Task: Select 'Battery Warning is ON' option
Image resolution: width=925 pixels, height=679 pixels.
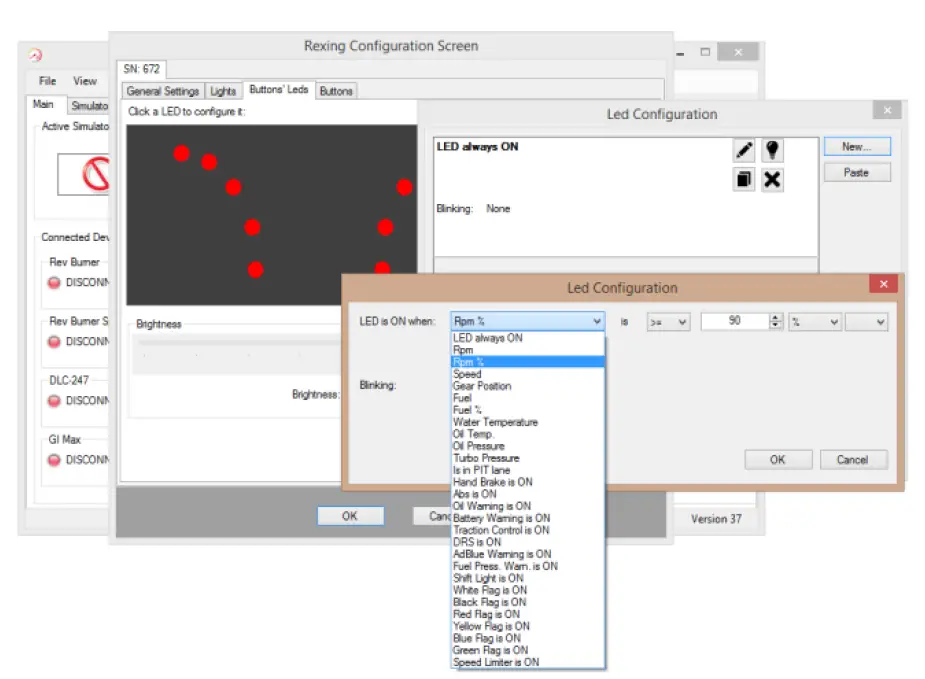Action: [527, 518]
